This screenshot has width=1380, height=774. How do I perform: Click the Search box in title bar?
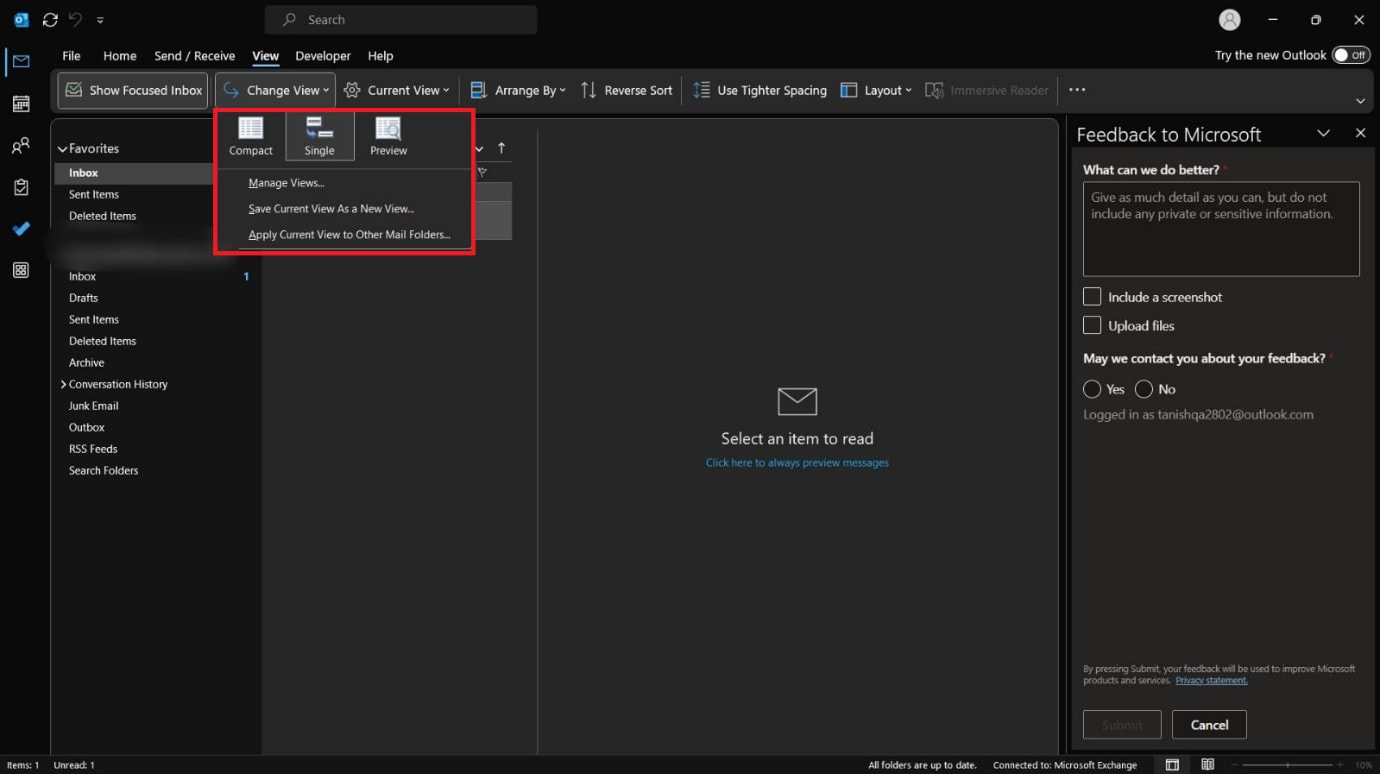pyautogui.click(x=401, y=19)
